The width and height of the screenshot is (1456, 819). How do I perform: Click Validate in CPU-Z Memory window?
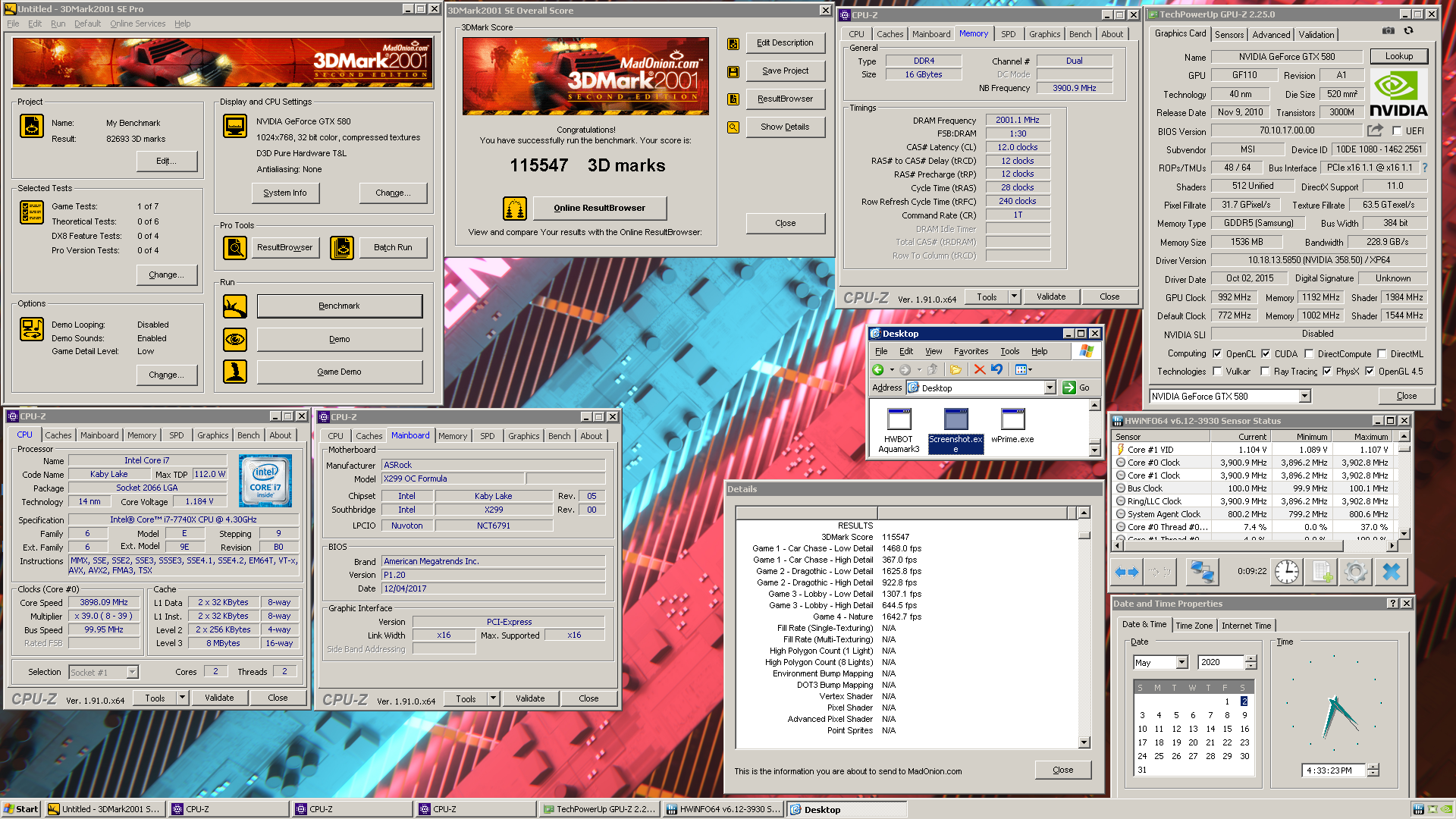[1051, 297]
